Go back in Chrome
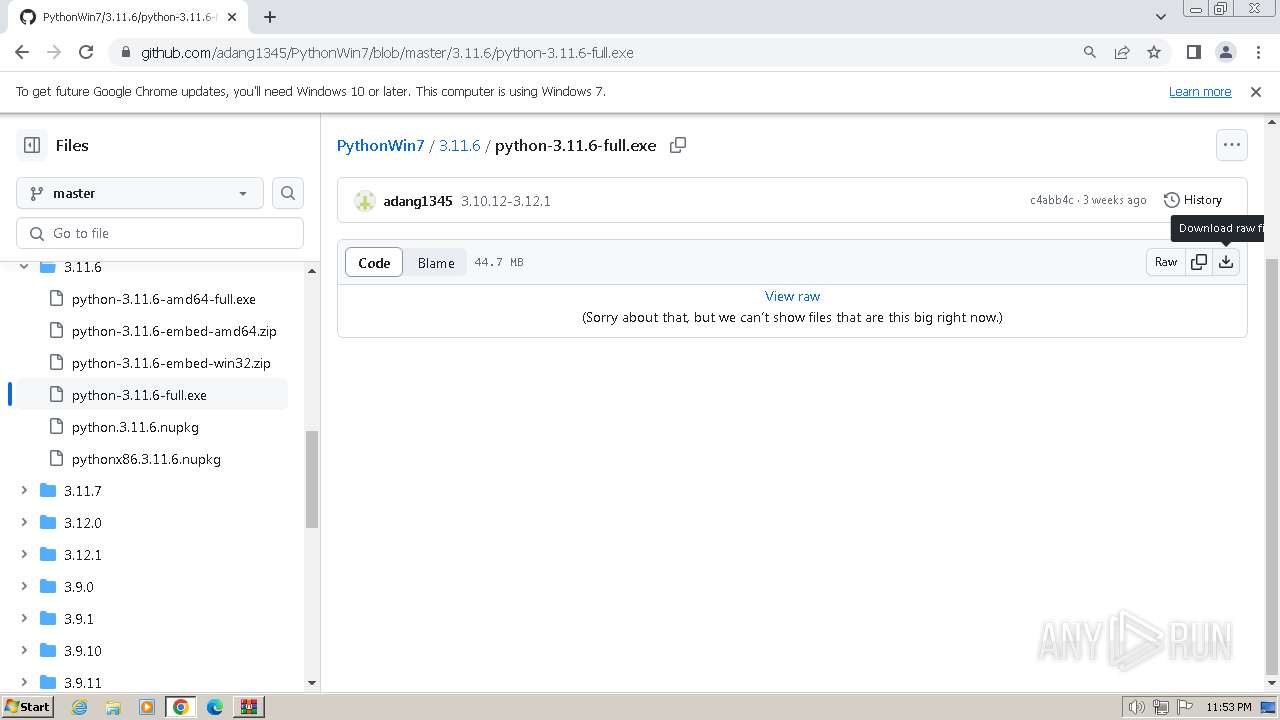This screenshot has width=1280, height=720. click(x=22, y=52)
